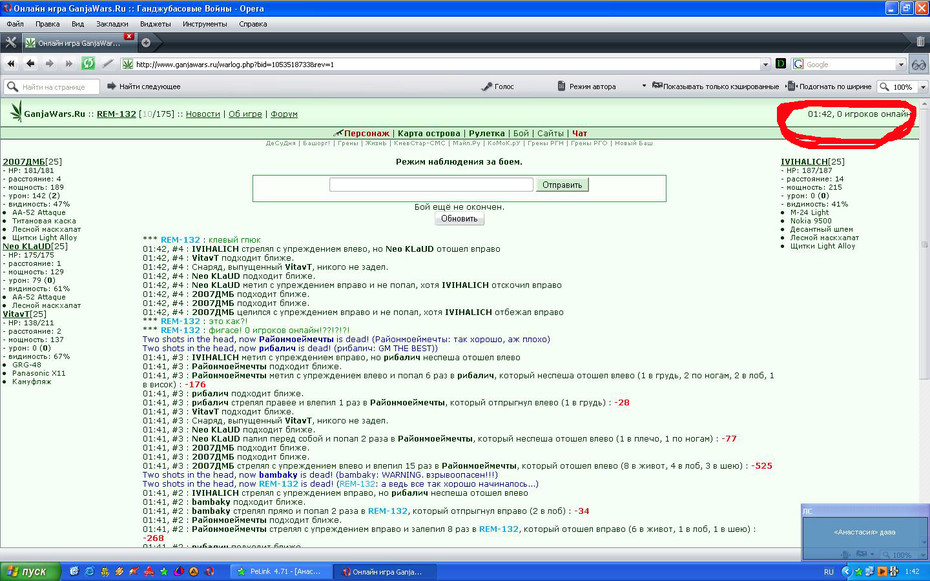Click M-24 Light item link

coord(809,212)
